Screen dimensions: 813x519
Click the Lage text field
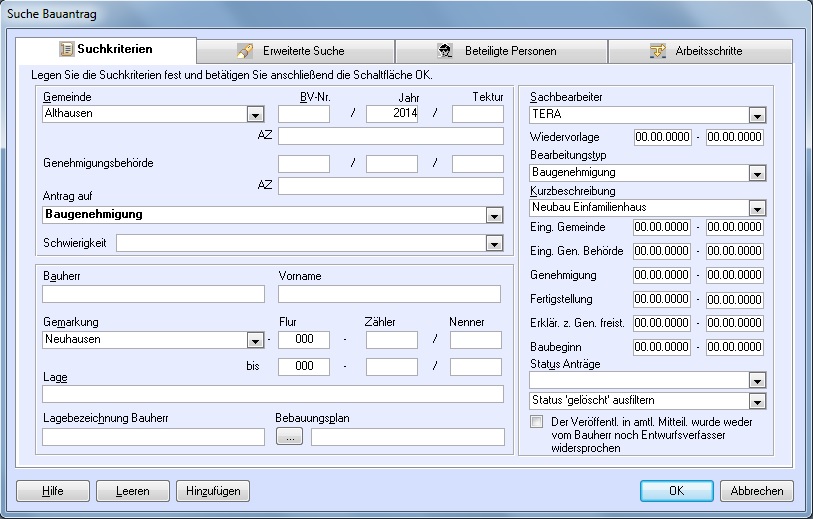pyautogui.click(x=273, y=394)
